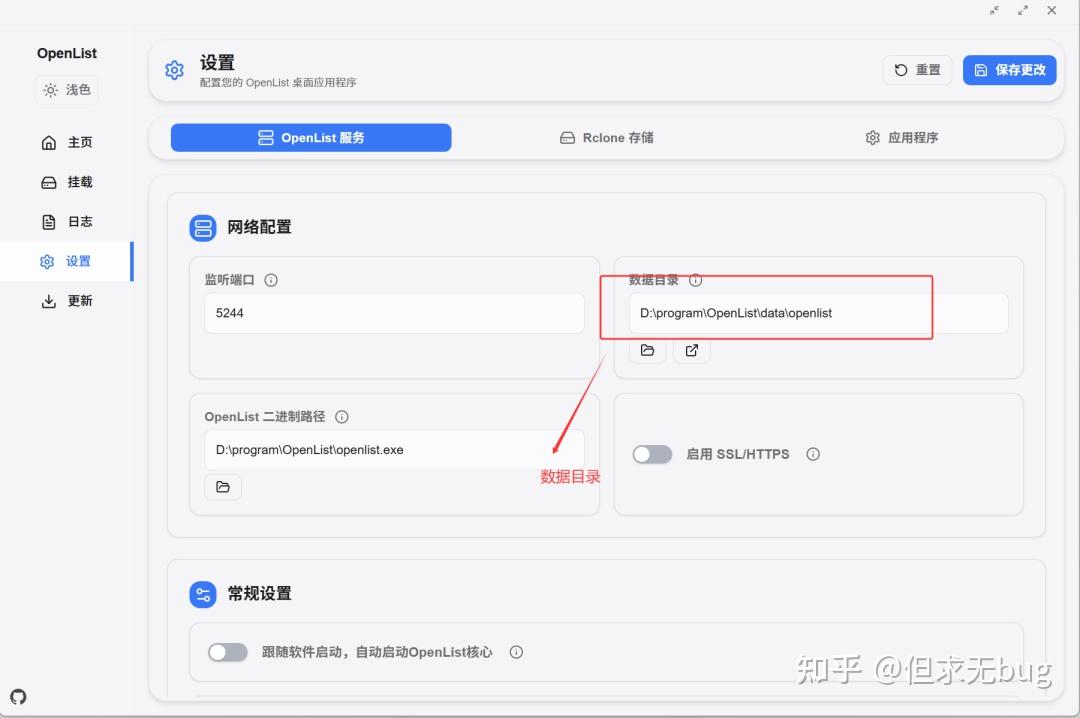Click the 网络配置 heading text
This screenshot has width=1080, height=718.
(x=260, y=227)
